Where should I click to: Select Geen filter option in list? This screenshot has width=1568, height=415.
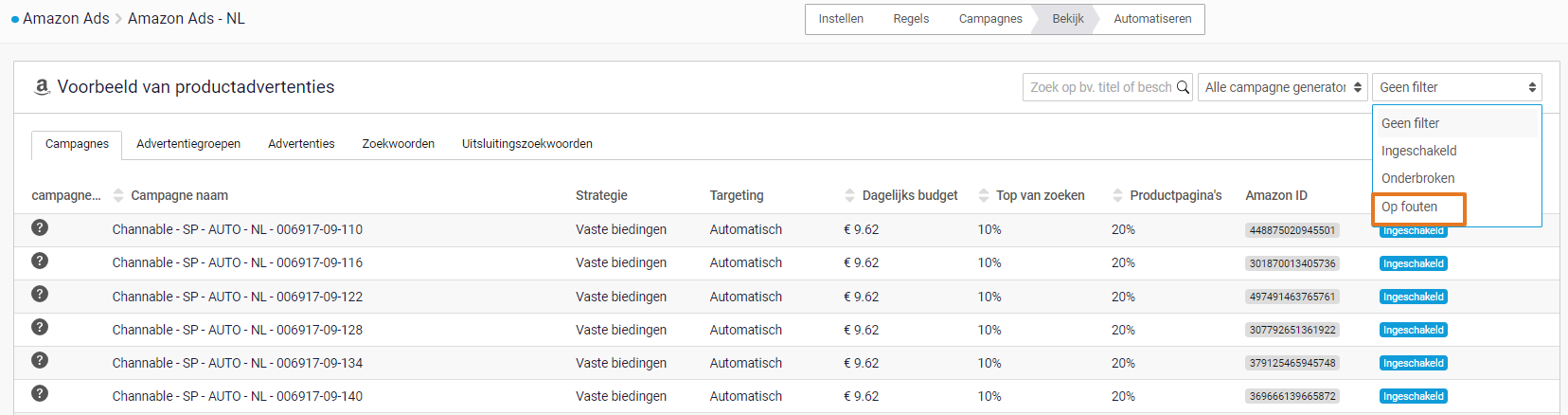pos(1457,123)
